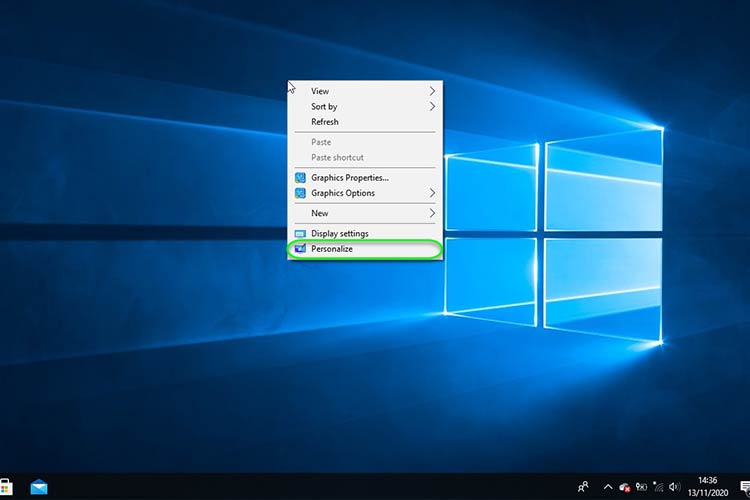
Task: Open the volume speaker tray icon
Action: click(x=674, y=487)
